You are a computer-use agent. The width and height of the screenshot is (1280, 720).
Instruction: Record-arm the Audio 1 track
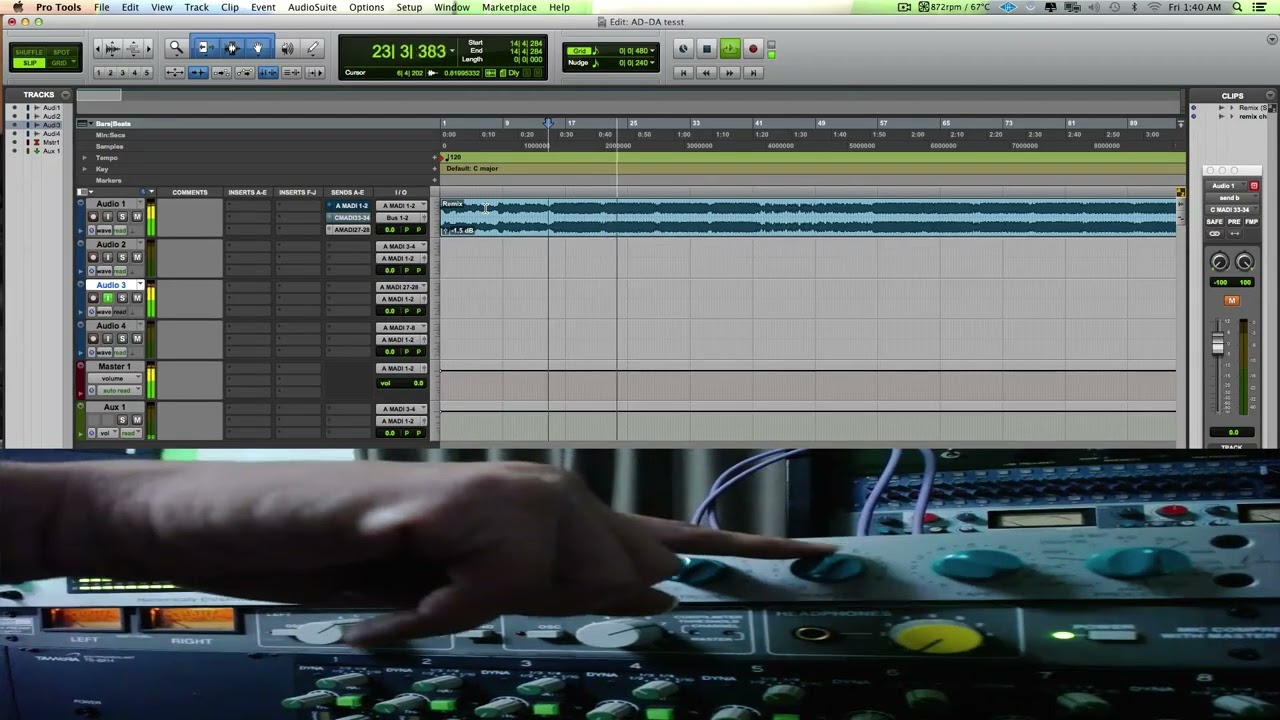[x=93, y=216]
